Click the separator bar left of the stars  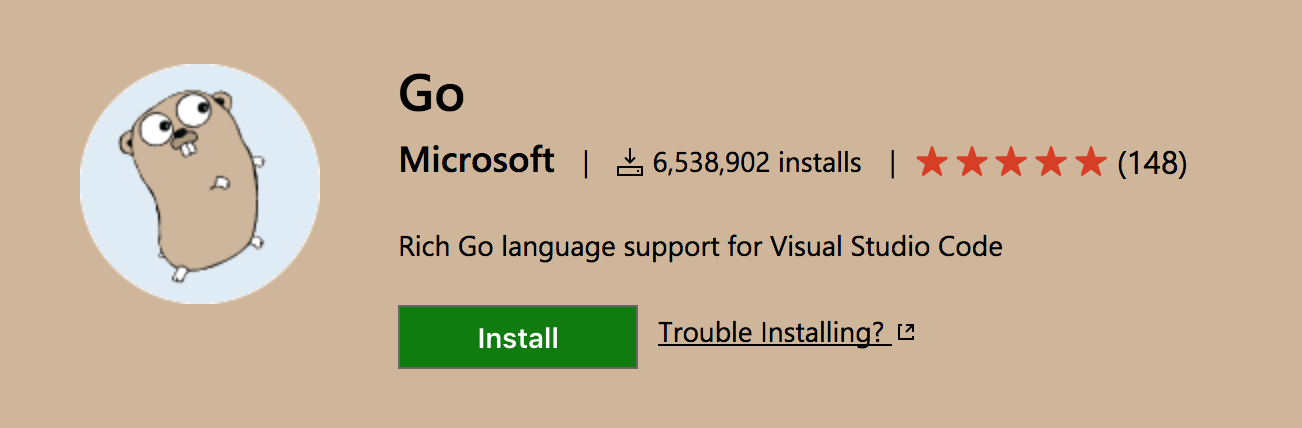[x=892, y=162]
